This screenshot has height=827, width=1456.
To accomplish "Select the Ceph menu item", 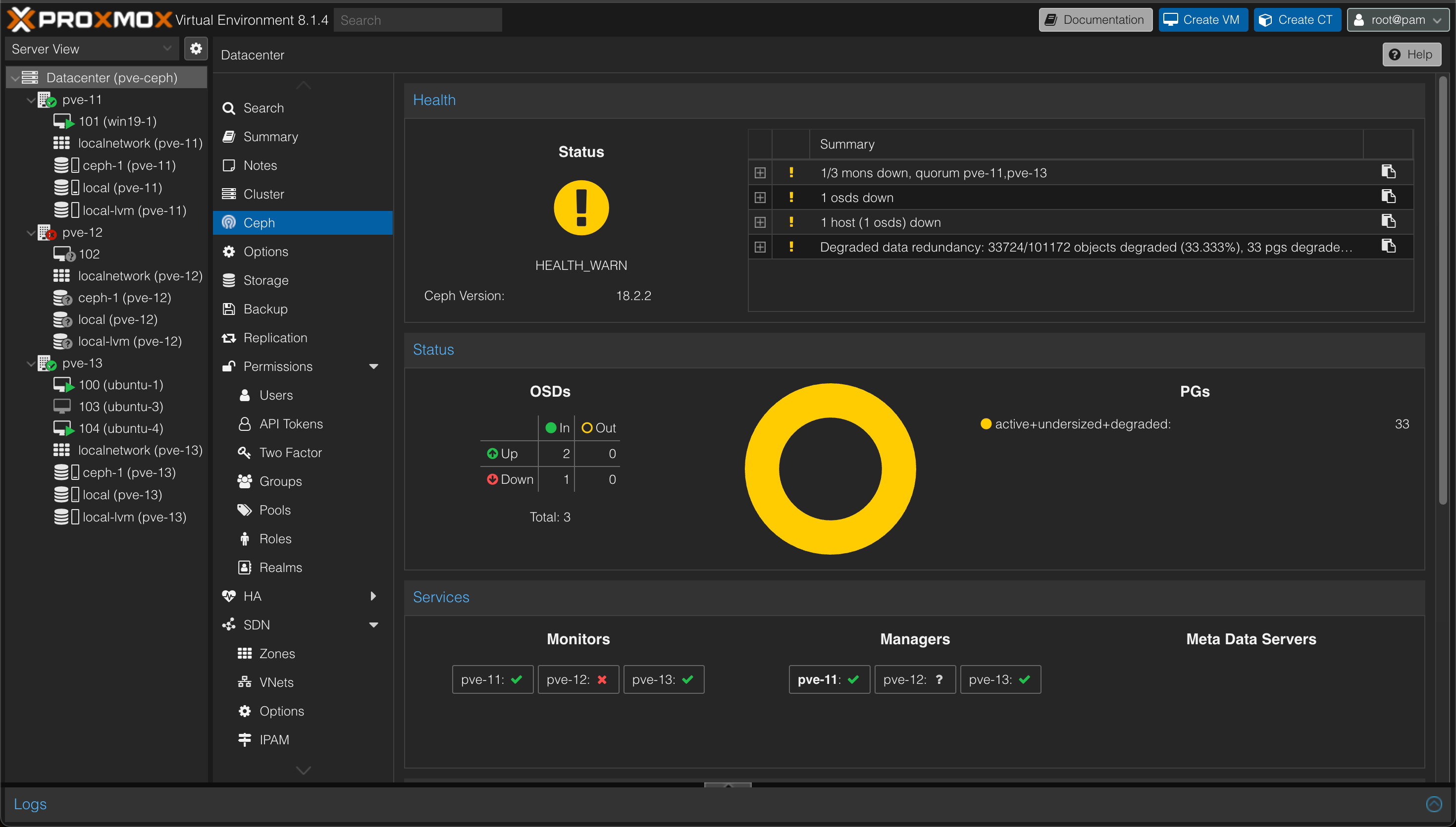I will coord(303,223).
